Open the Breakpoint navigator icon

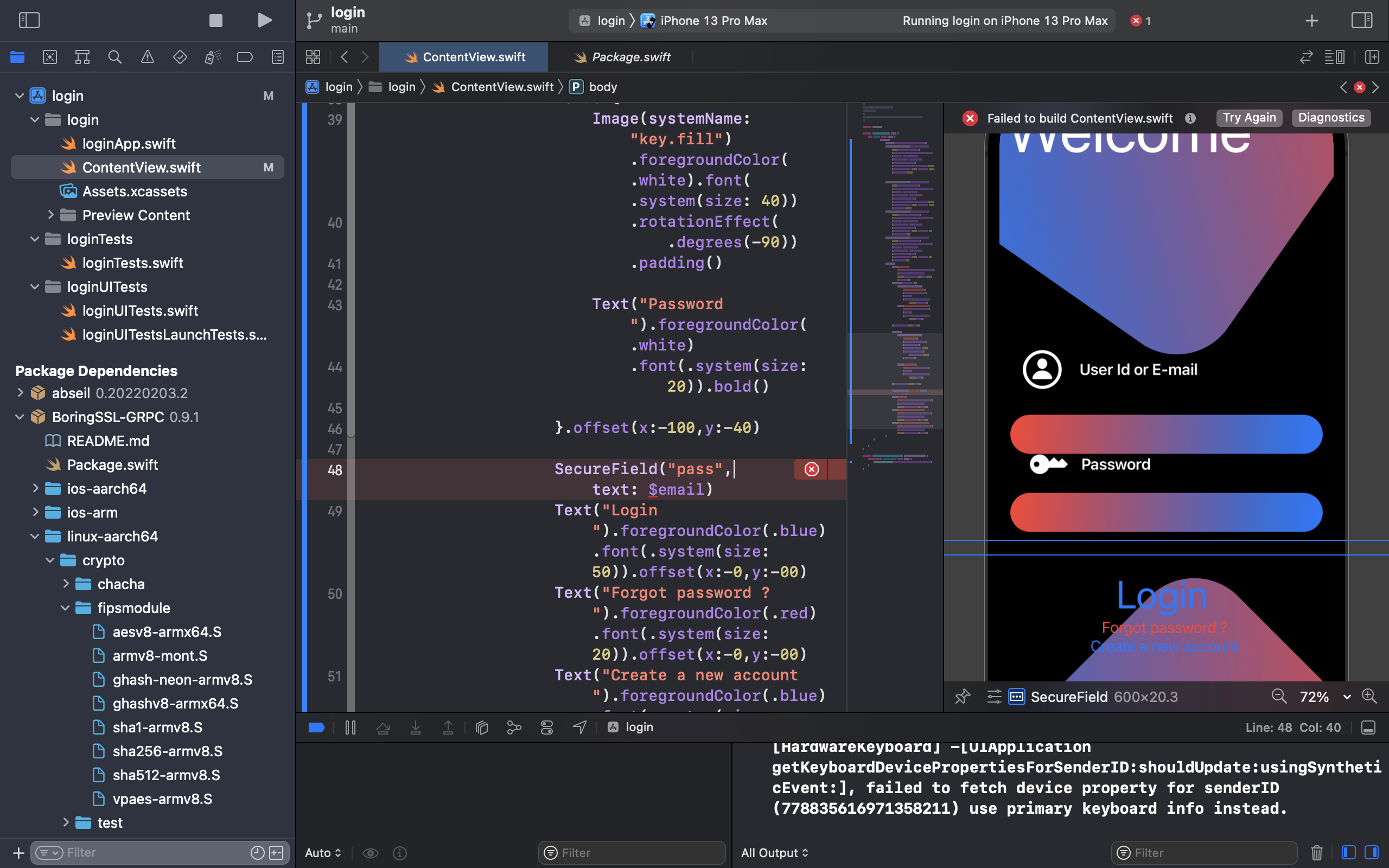[245, 57]
